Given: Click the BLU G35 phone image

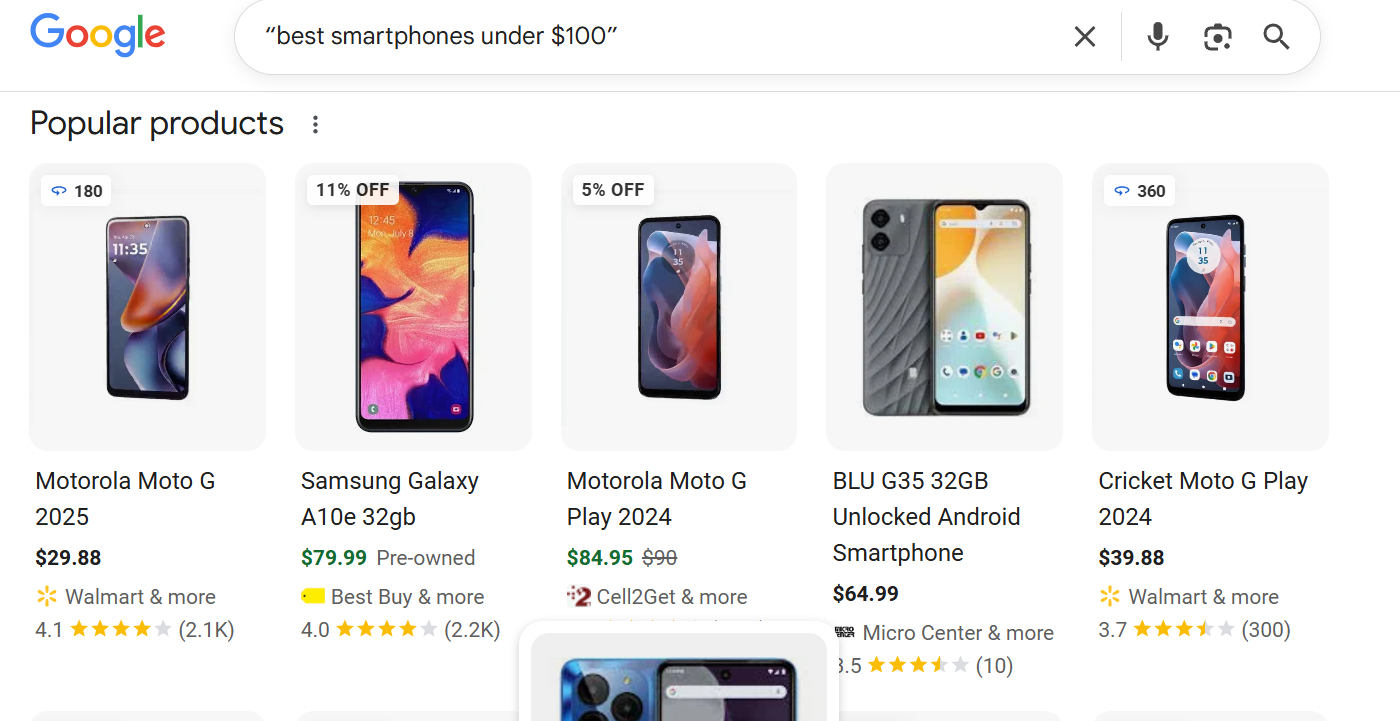Looking at the screenshot, I should coord(943,306).
